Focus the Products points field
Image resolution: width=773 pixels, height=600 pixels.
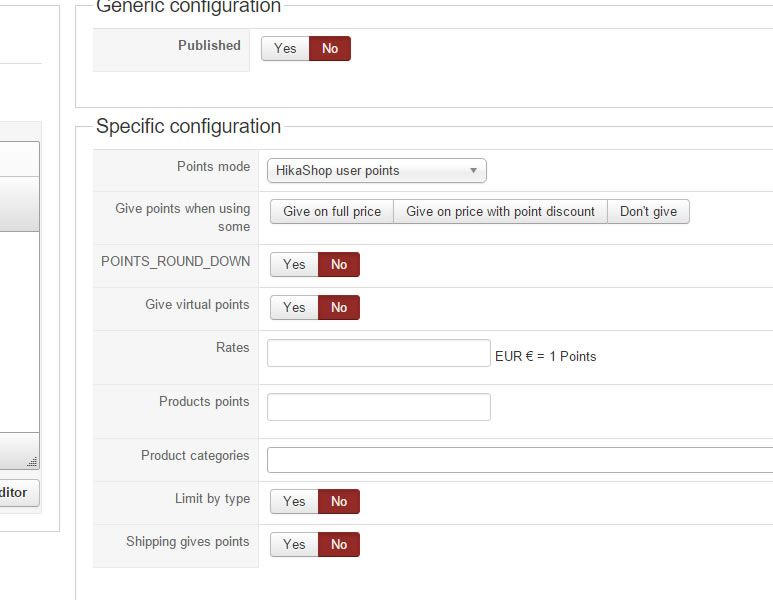[x=378, y=408]
